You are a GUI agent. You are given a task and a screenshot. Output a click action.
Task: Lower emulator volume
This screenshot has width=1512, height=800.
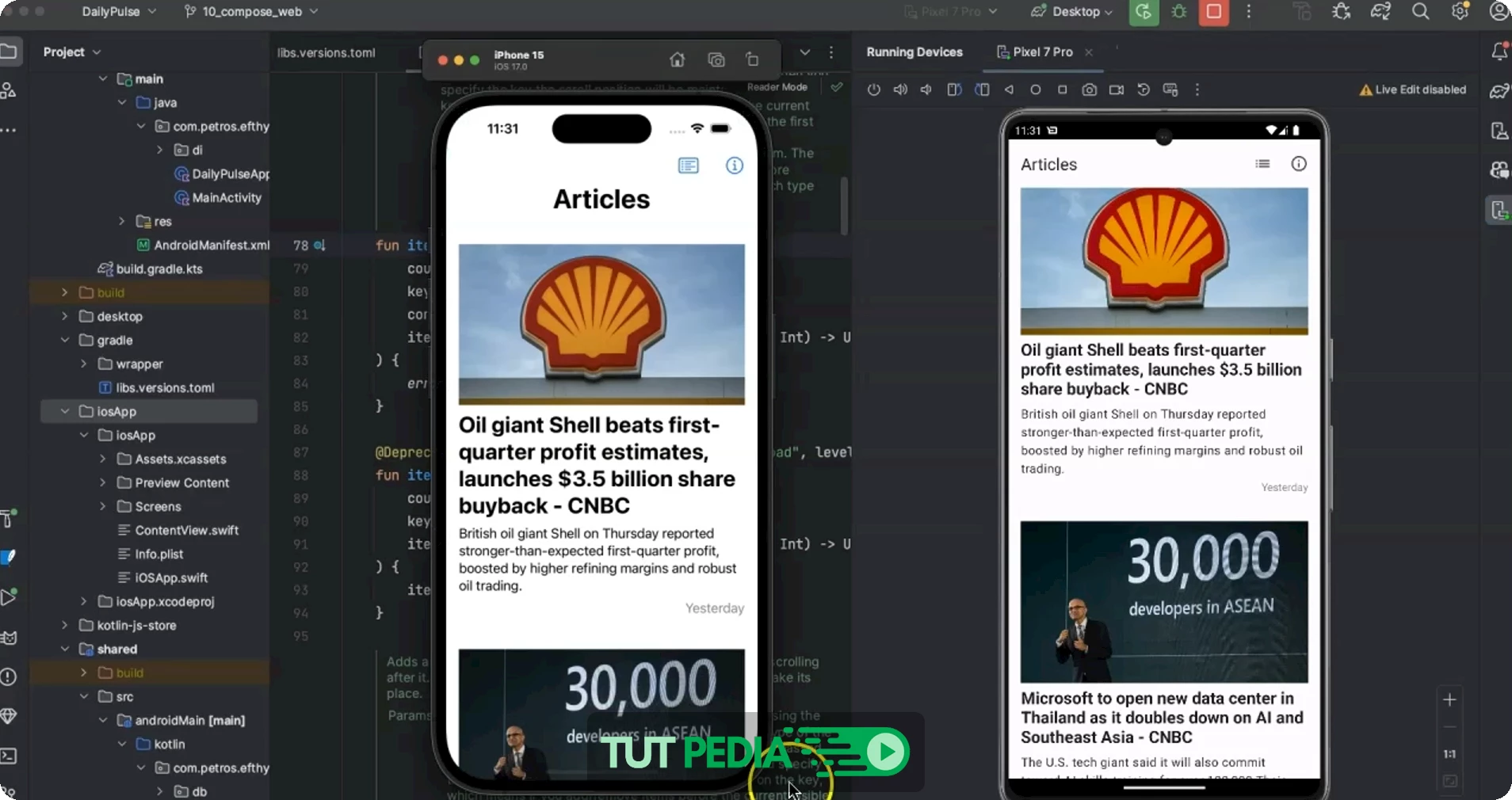pyautogui.click(x=926, y=90)
